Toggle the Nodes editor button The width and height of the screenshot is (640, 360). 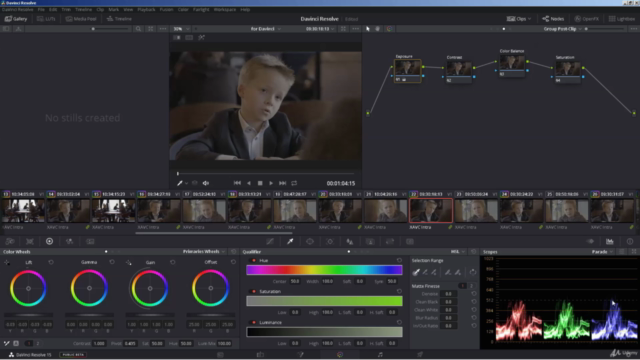[x=553, y=19]
